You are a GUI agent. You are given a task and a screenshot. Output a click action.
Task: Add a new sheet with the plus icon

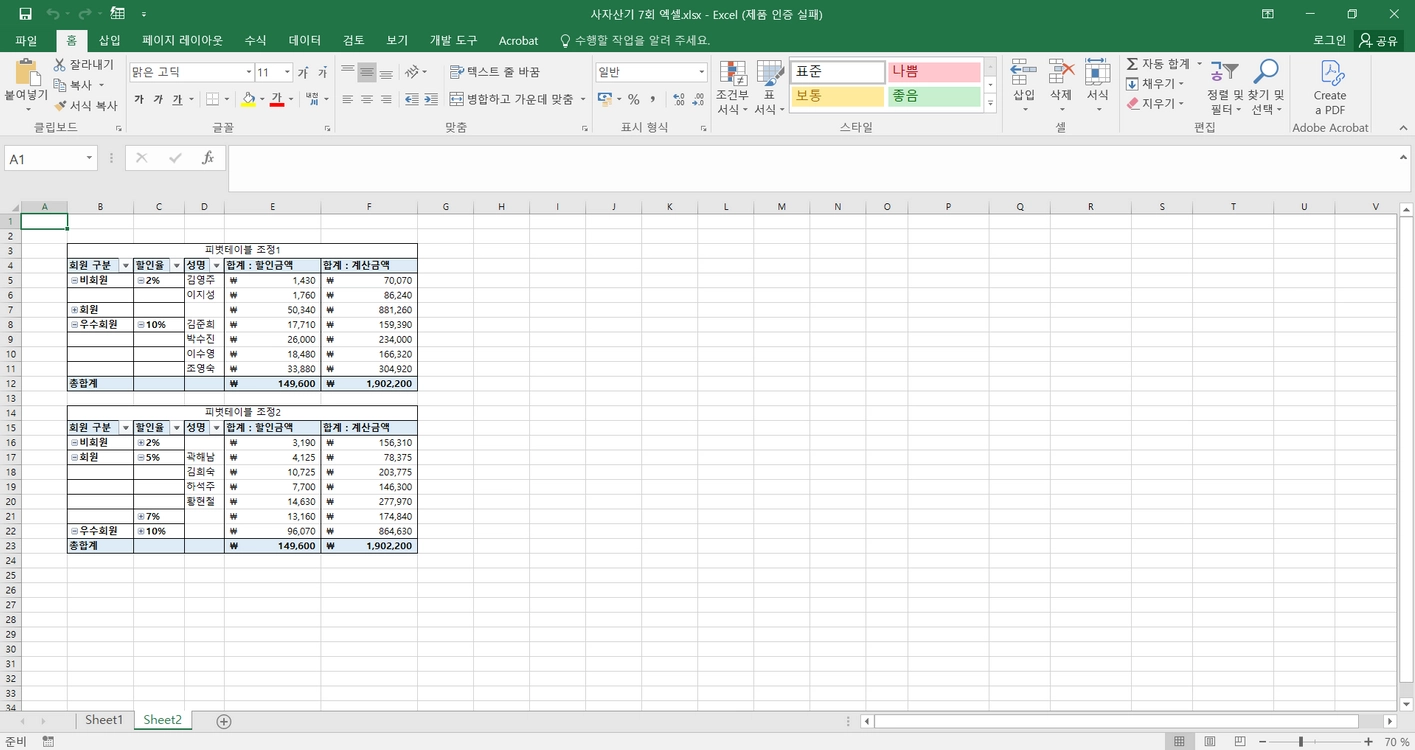224,721
